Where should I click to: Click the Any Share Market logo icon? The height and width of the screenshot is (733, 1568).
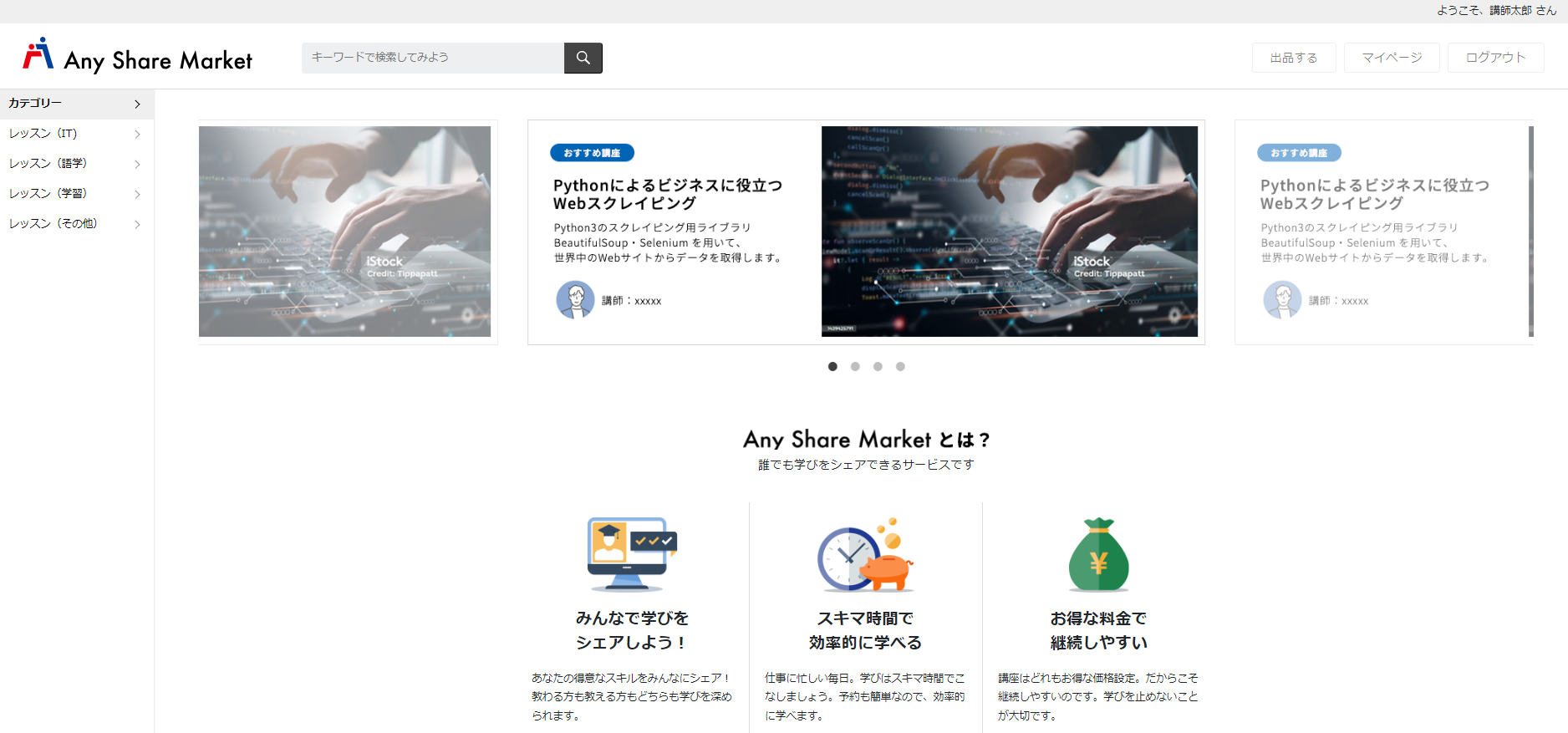pyautogui.click(x=38, y=53)
